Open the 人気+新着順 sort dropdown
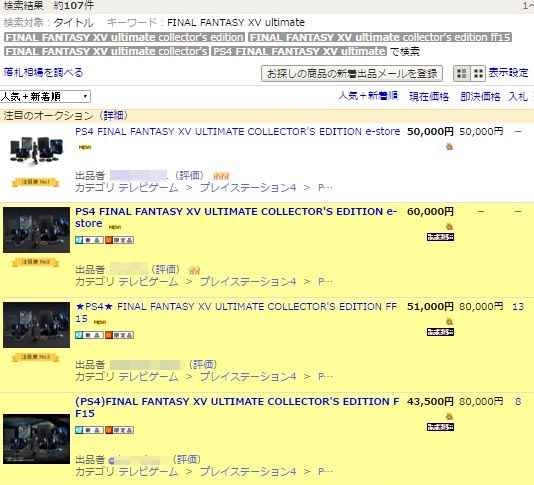534x485 pixels. point(45,97)
